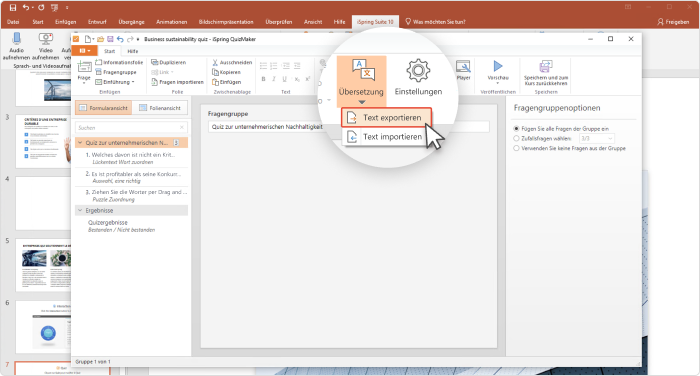Switch to the QuizMaker Hilfe tab
Image resolution: width=700 pixels, height=376 pixels.
[x=133, y=51]
